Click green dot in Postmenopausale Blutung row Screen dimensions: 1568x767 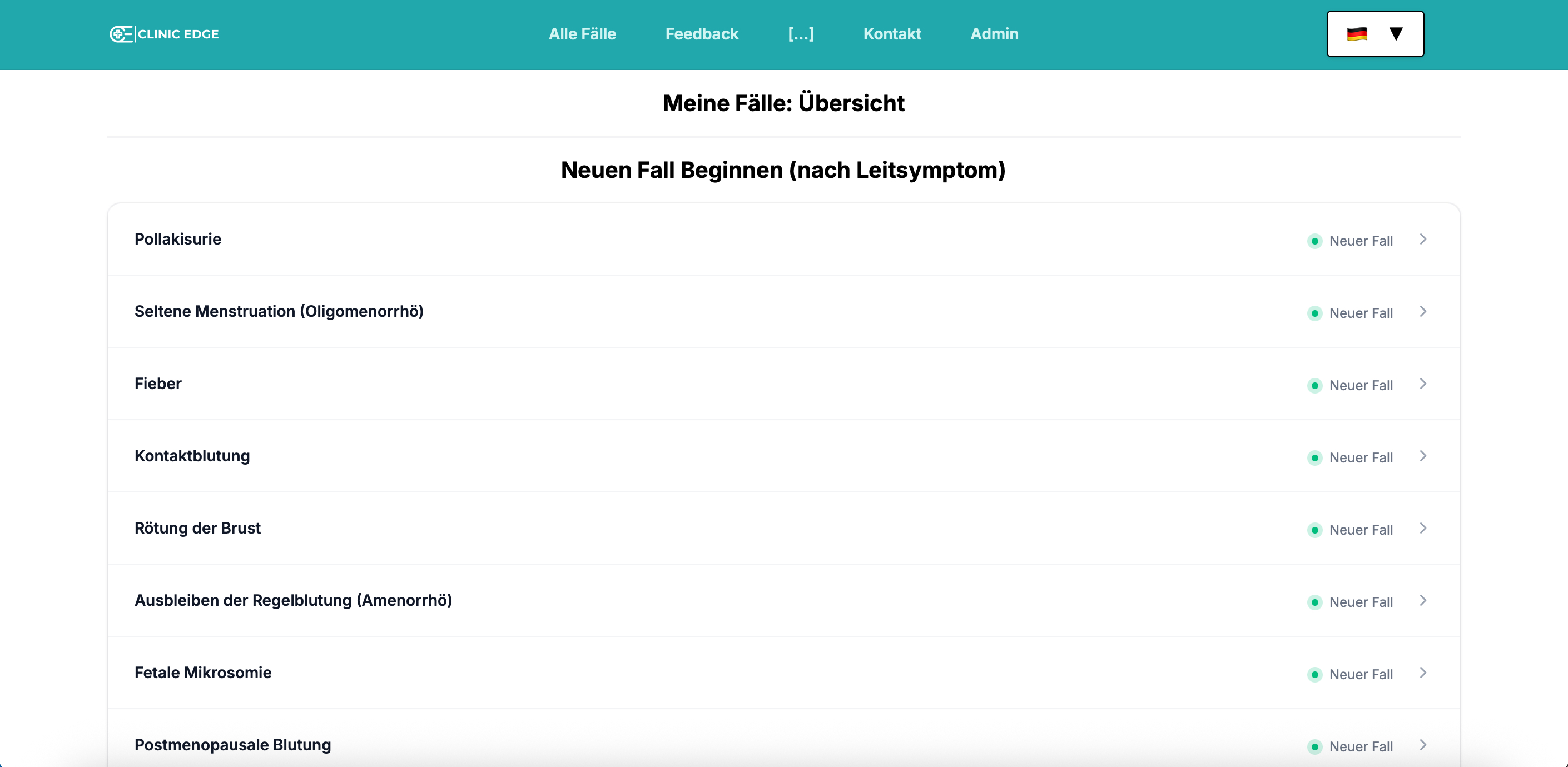1315,746
